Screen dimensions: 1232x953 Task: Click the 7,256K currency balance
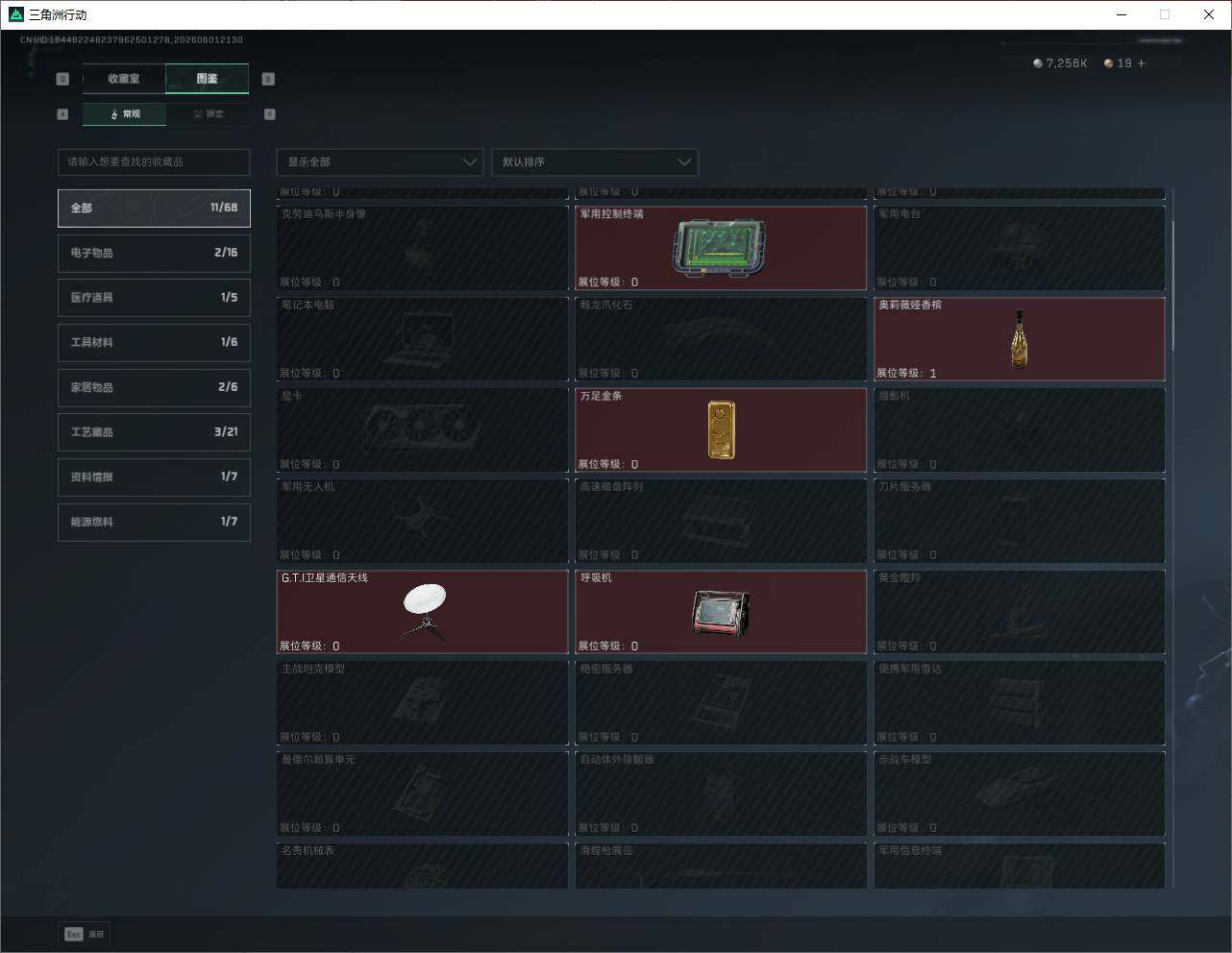1067,63
